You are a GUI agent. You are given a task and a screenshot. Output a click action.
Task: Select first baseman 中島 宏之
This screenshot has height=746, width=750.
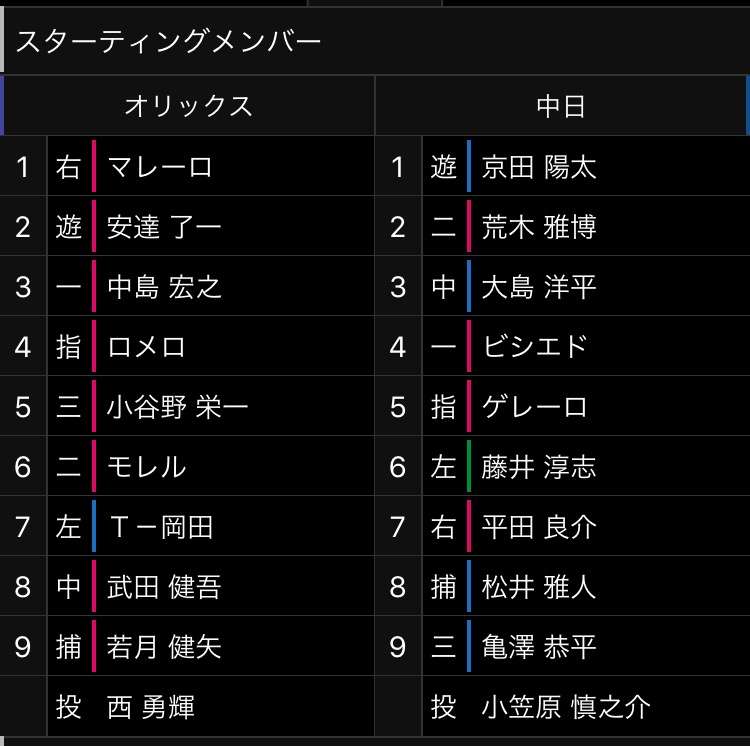coord(165,287)
